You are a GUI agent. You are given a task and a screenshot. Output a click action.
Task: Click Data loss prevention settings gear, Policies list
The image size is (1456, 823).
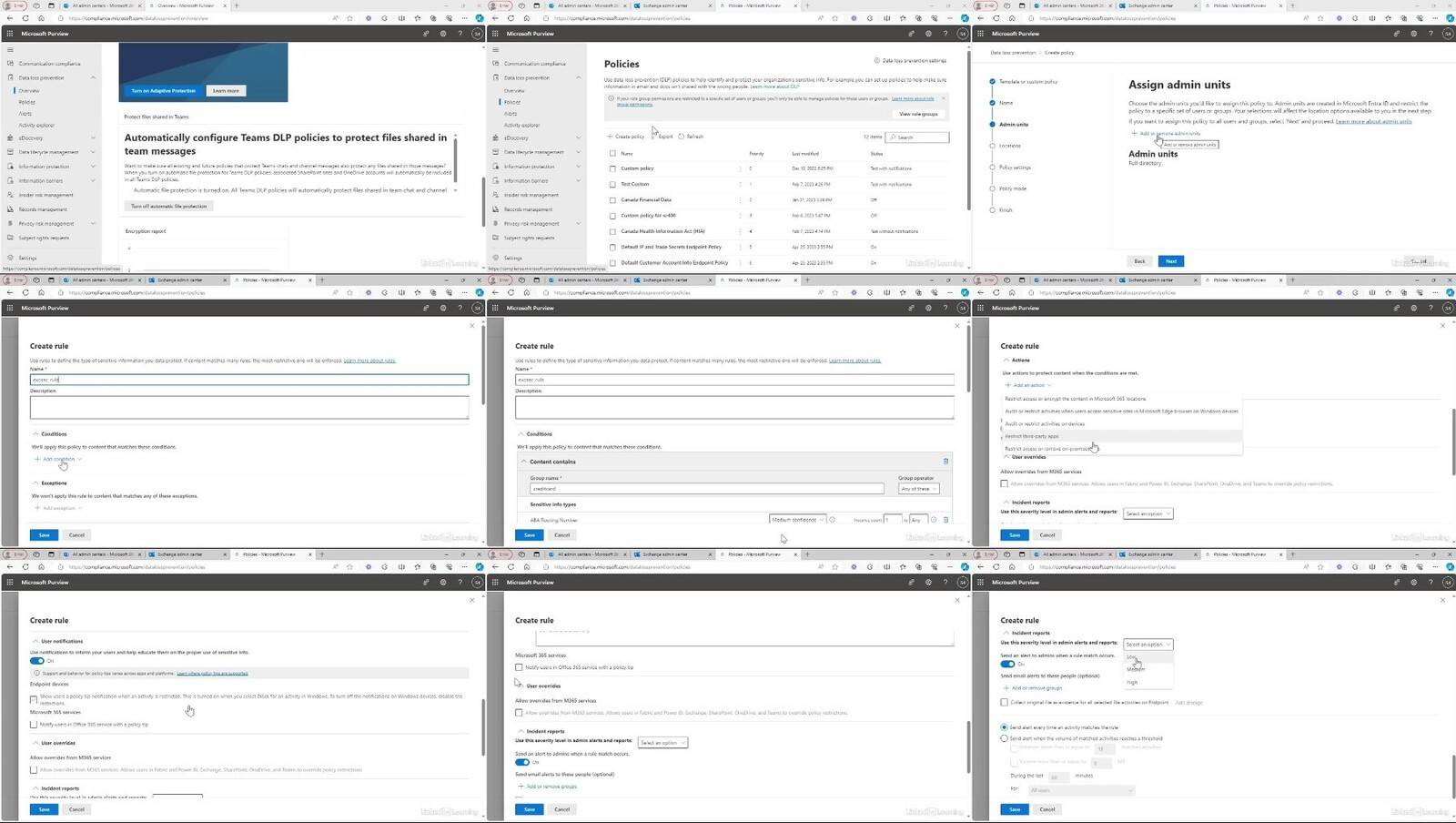[877, 61]
